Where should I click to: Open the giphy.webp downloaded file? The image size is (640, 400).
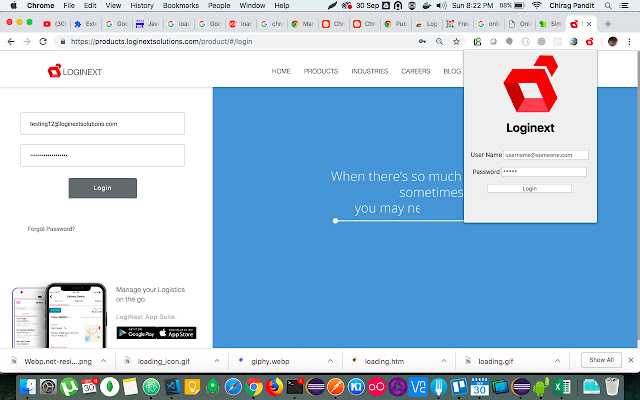point(270,361)
